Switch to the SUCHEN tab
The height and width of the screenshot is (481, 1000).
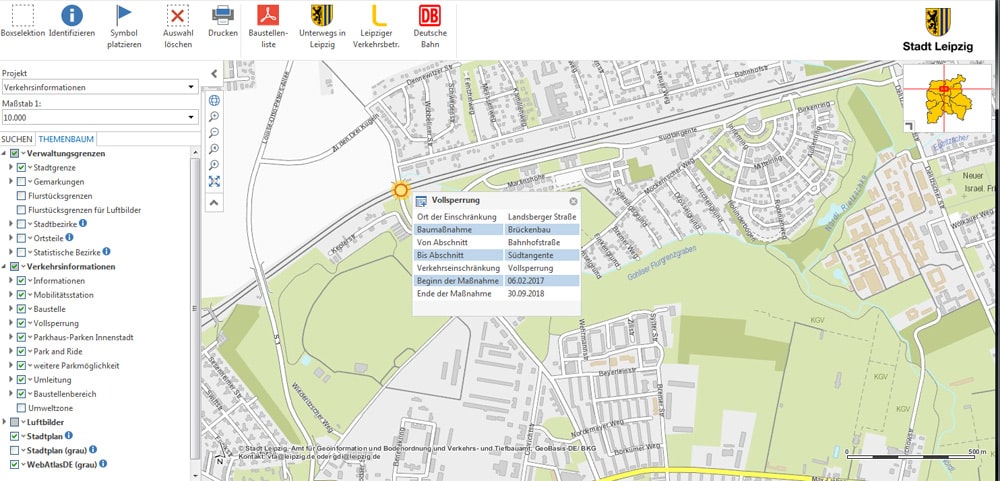coord(17,138)
